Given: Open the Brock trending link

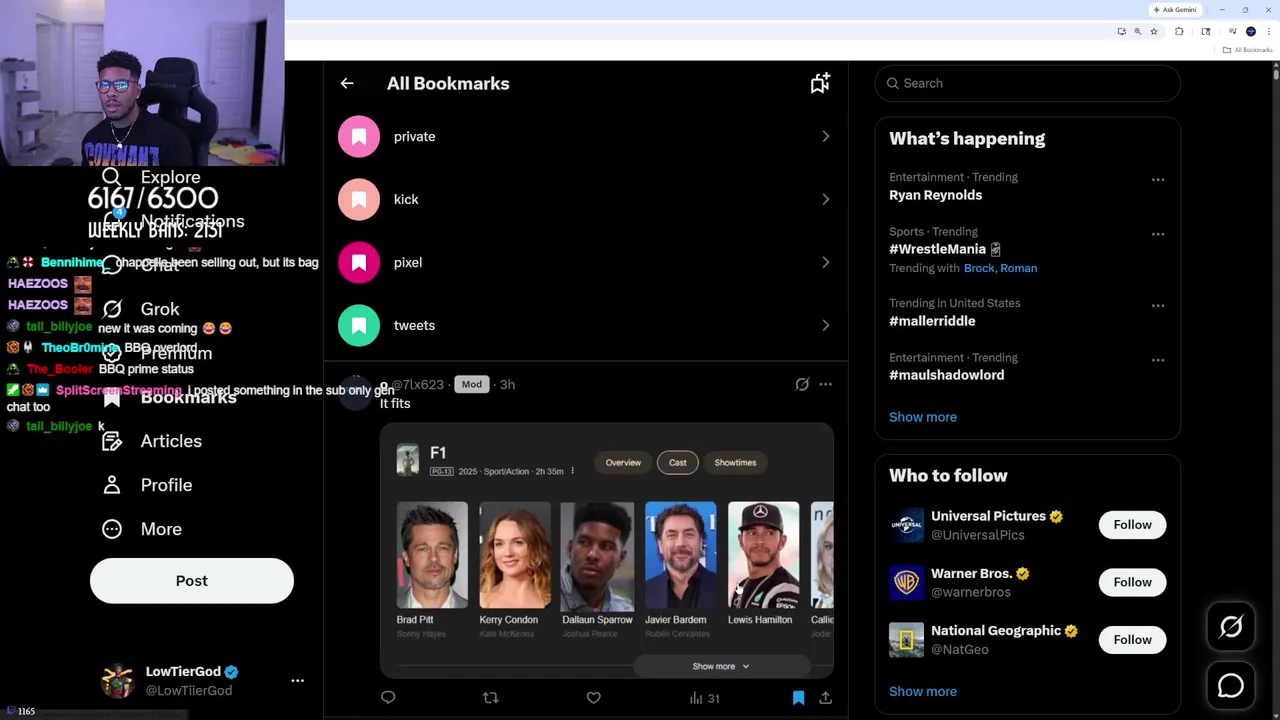Looking at the screenshot, I should coord(978,268).
